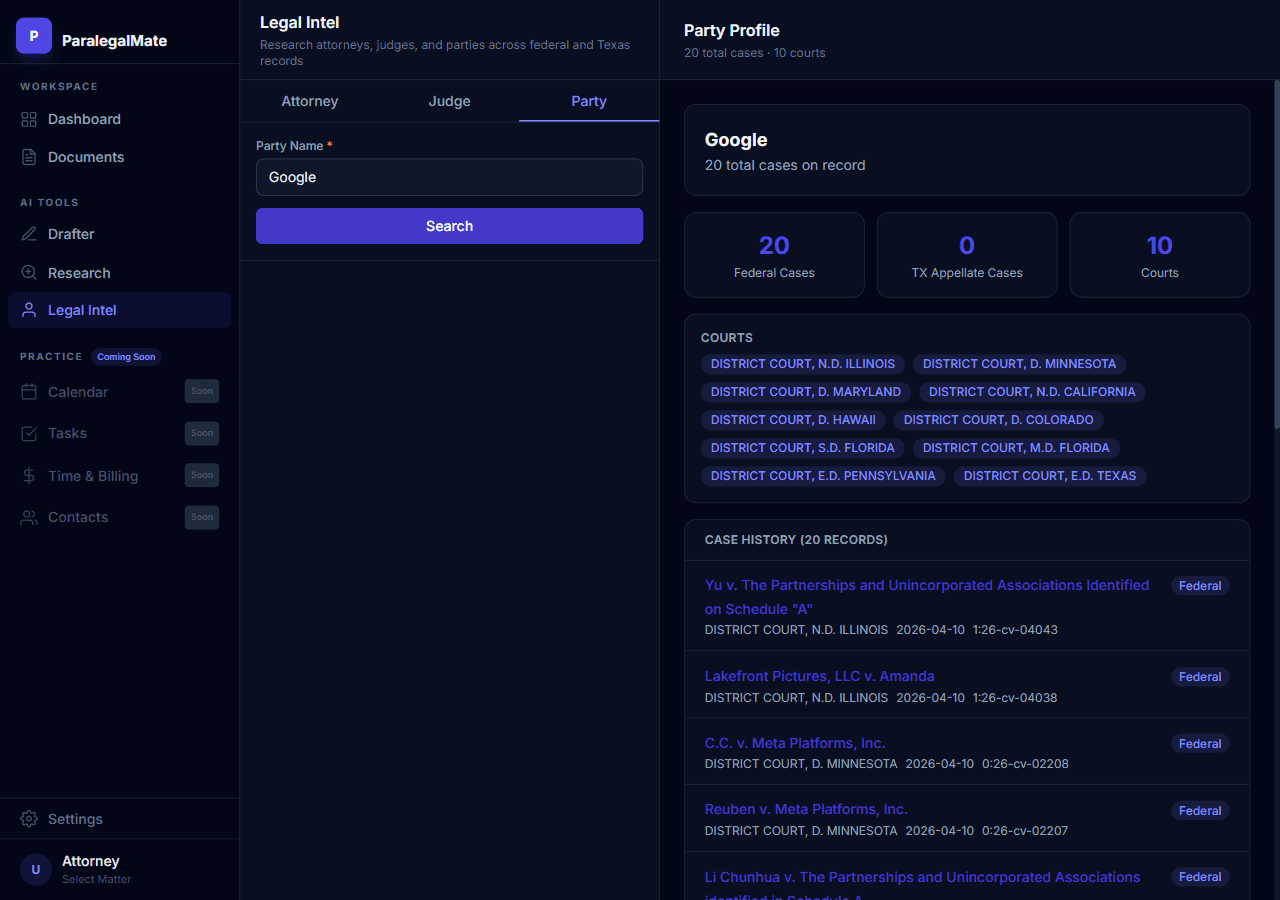
Task: Click the Time & Billing dollar icon
Action: coord(29,476)
